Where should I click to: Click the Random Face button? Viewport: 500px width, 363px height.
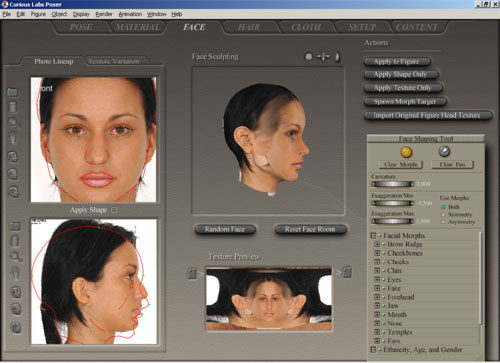tap(225, 229)
